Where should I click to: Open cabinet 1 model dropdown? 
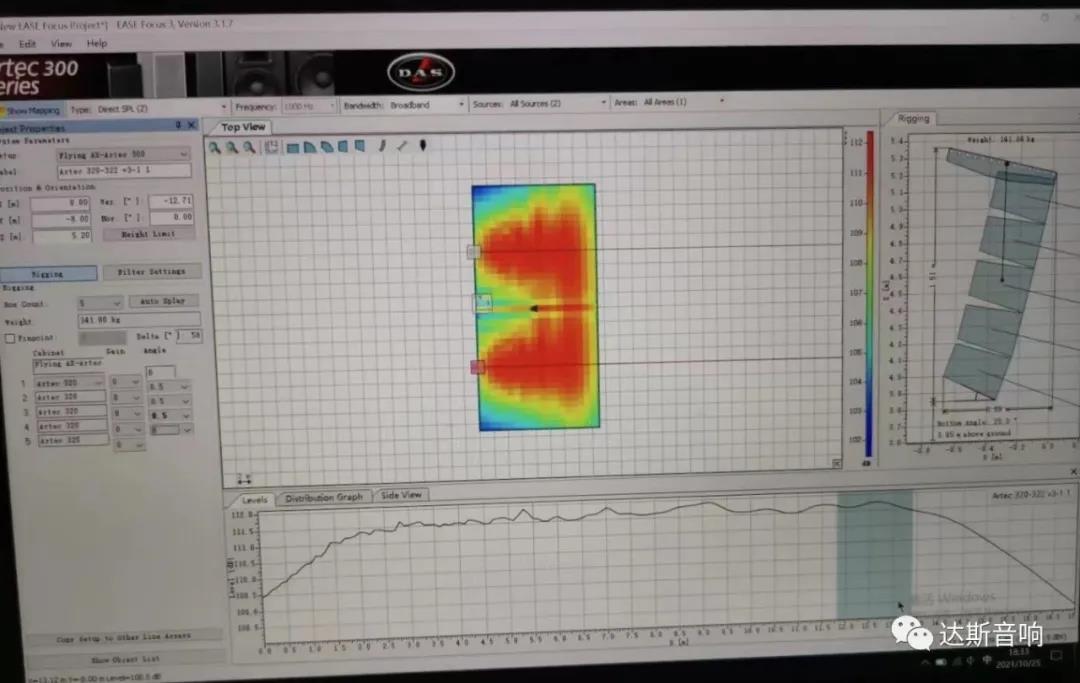[98, 382]
